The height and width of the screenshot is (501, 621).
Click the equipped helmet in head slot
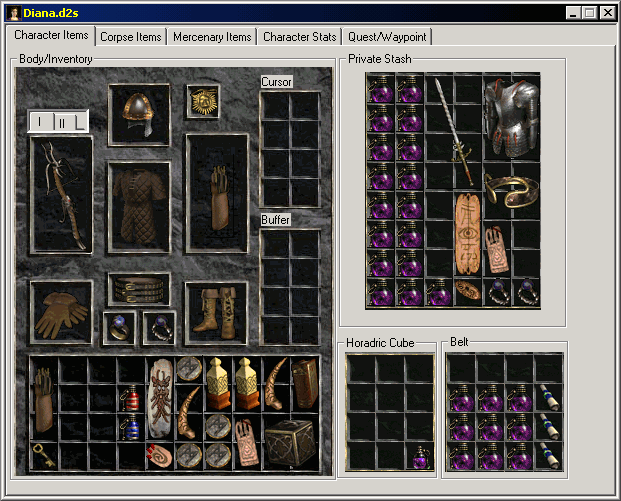click(139, 114)
